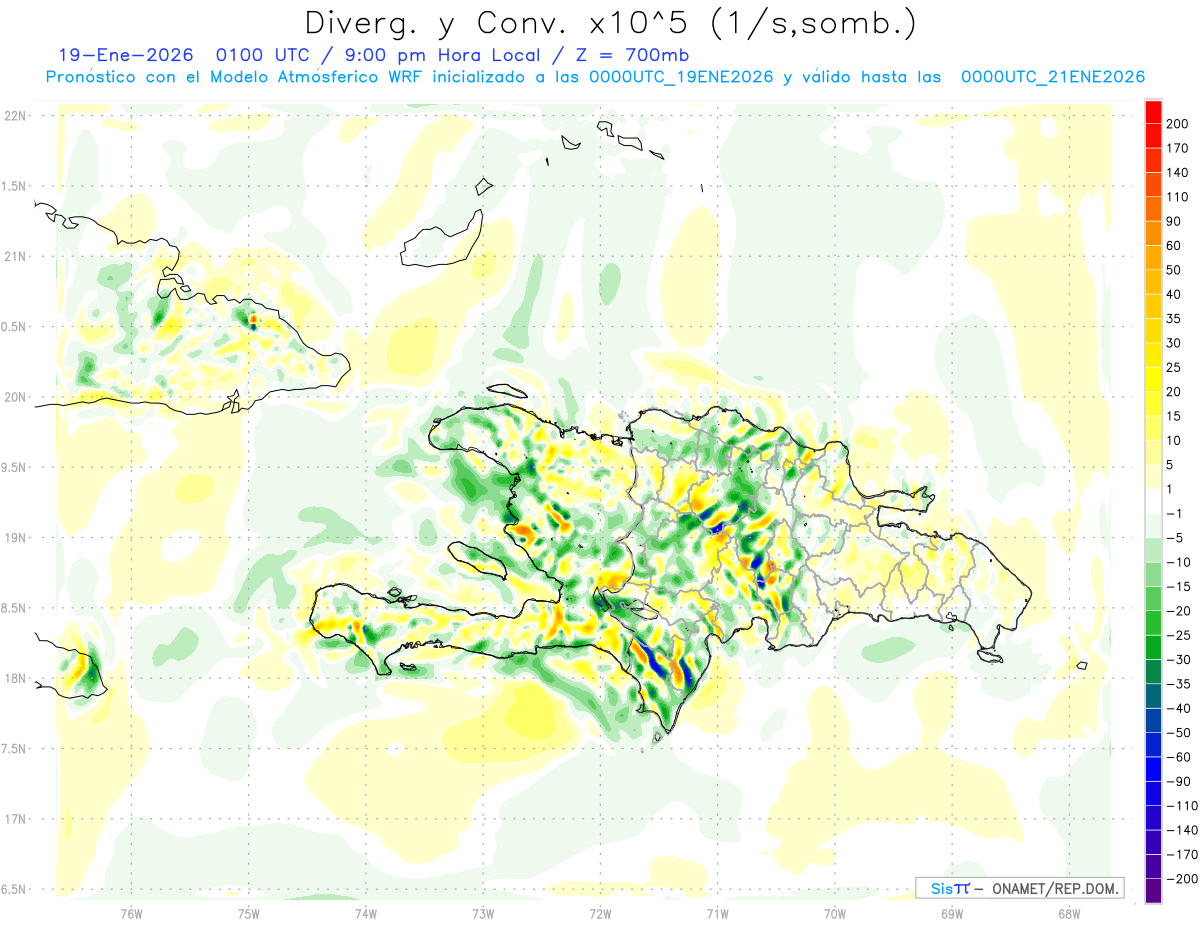Click longitude label '69W'
This screenshot has height=927, width=1200.
pyautogui.click(x=952, y=913)
